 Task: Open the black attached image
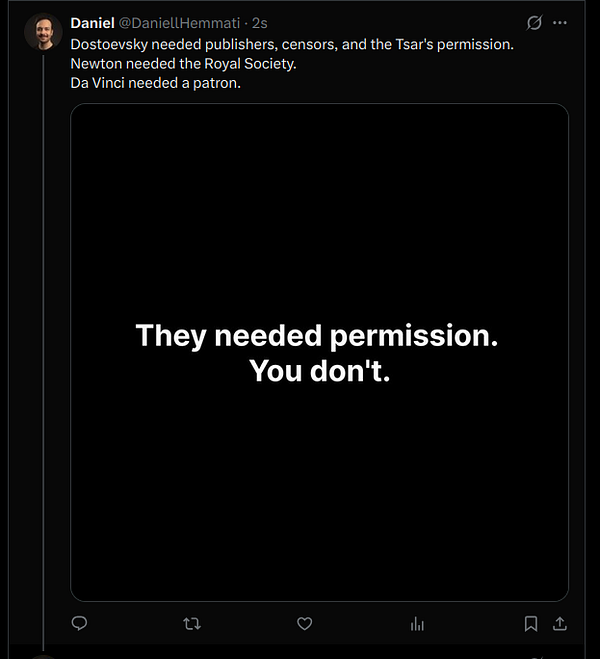tap(319, 200)
